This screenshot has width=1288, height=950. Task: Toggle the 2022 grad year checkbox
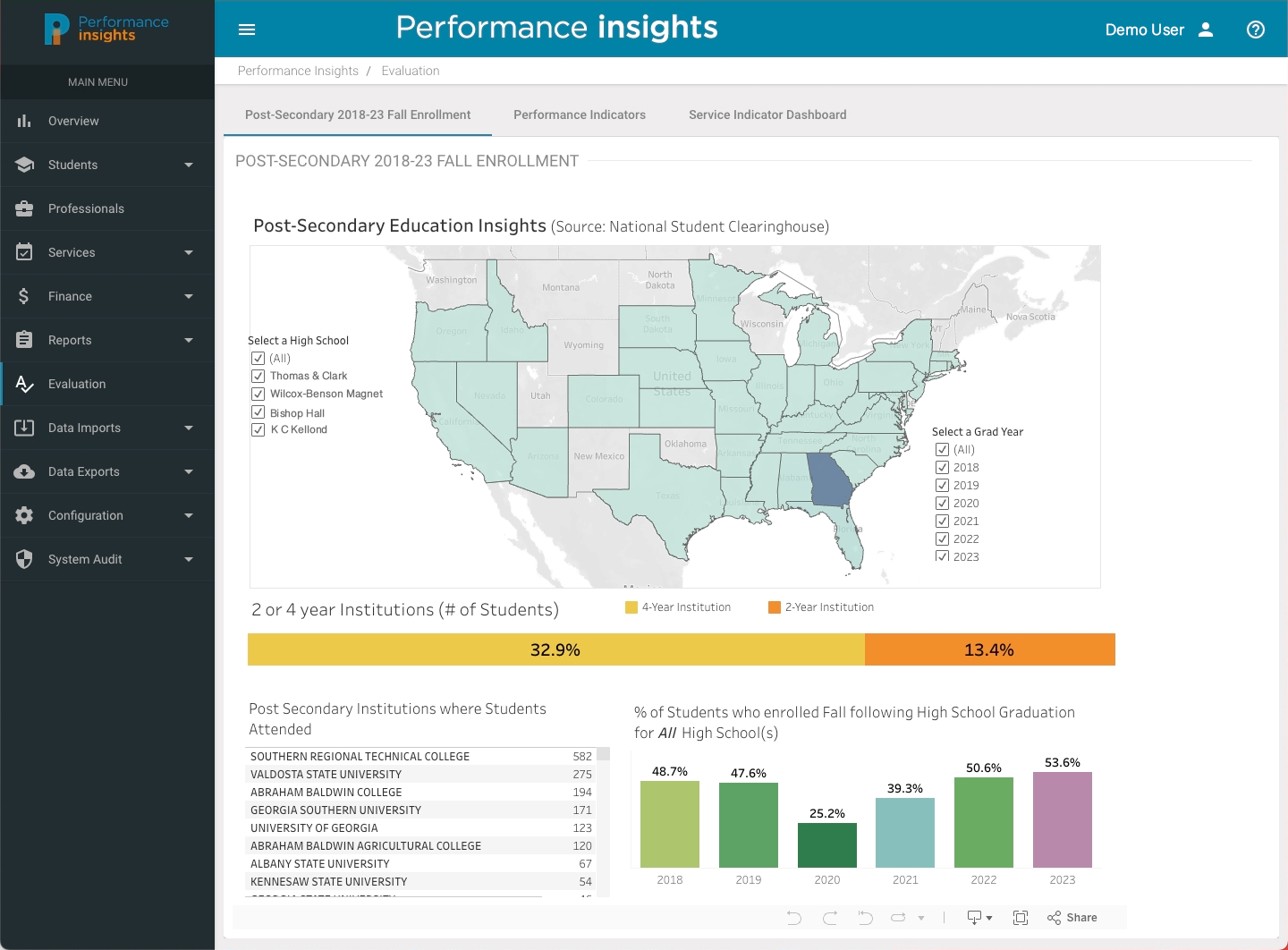pyautogui.click(x=942, y=539)
